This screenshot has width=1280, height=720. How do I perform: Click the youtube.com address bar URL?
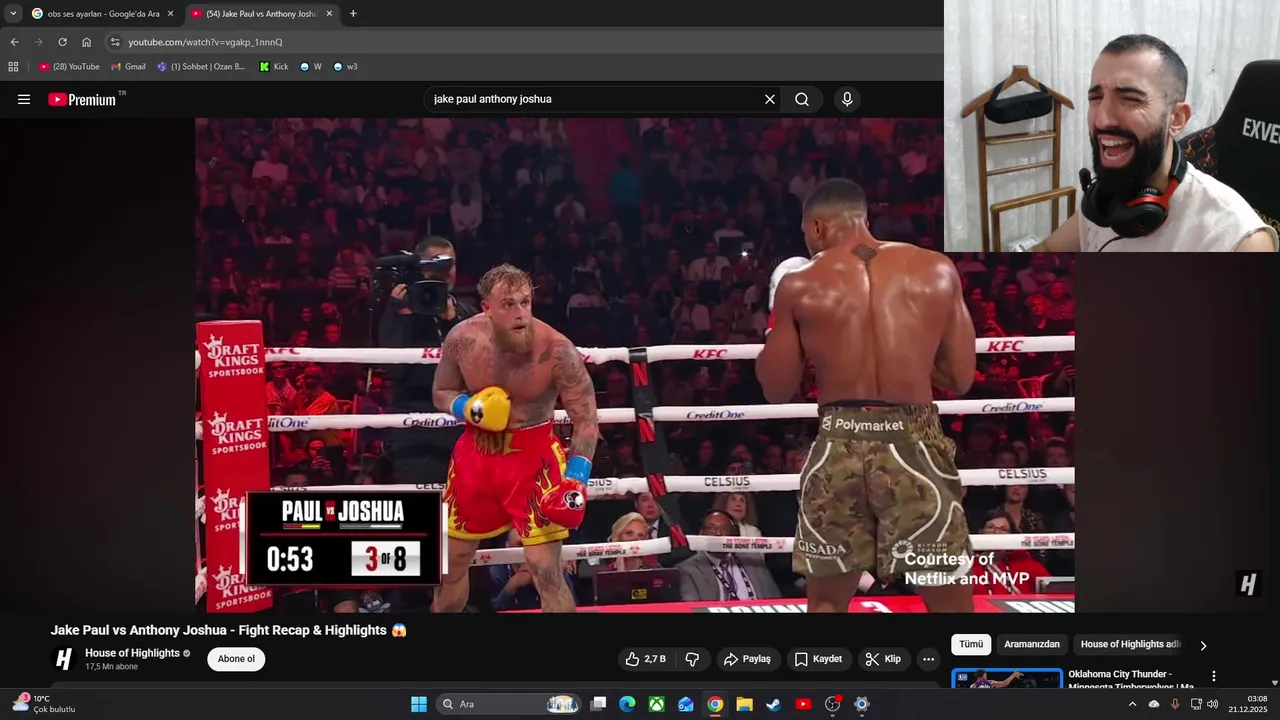[x=205, y=42]
